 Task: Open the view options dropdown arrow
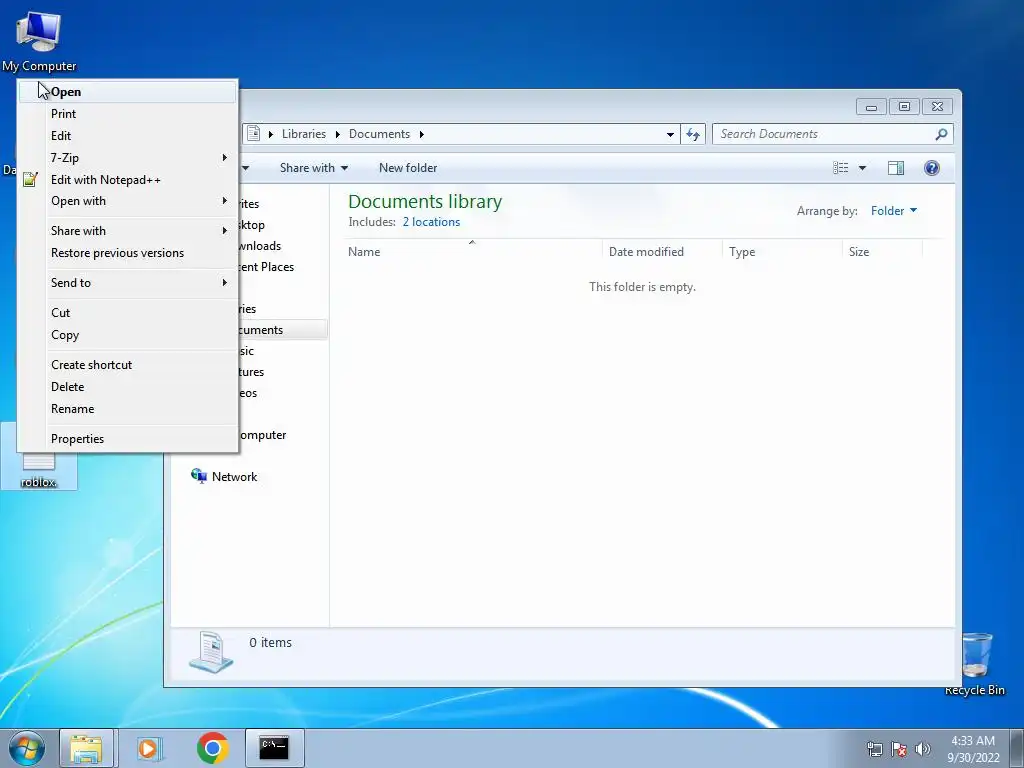point(862,168)
